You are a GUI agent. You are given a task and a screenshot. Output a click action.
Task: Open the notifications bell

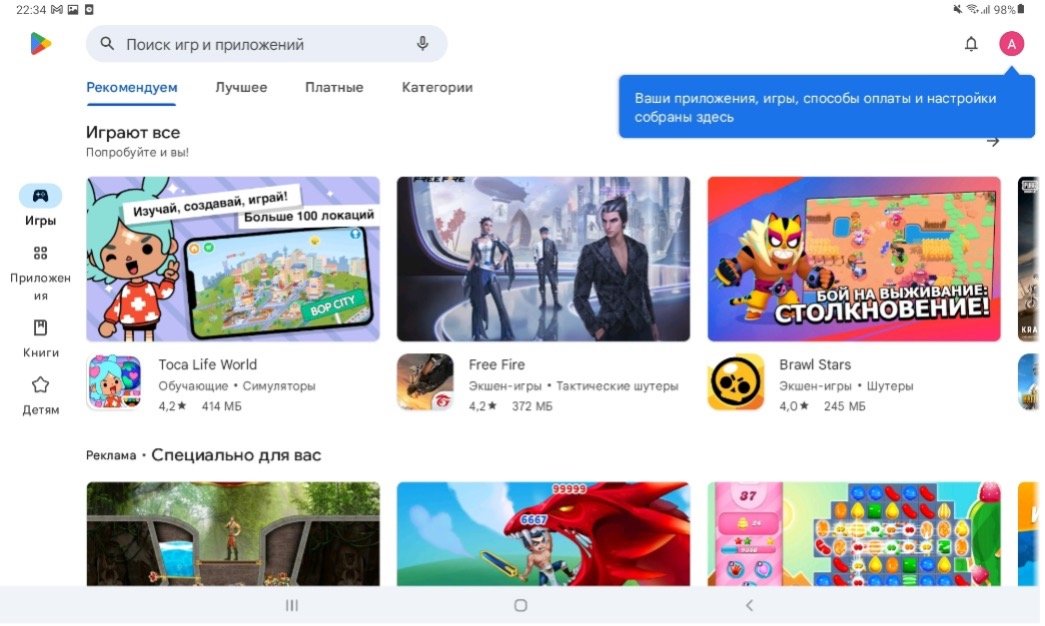(970, 44)
